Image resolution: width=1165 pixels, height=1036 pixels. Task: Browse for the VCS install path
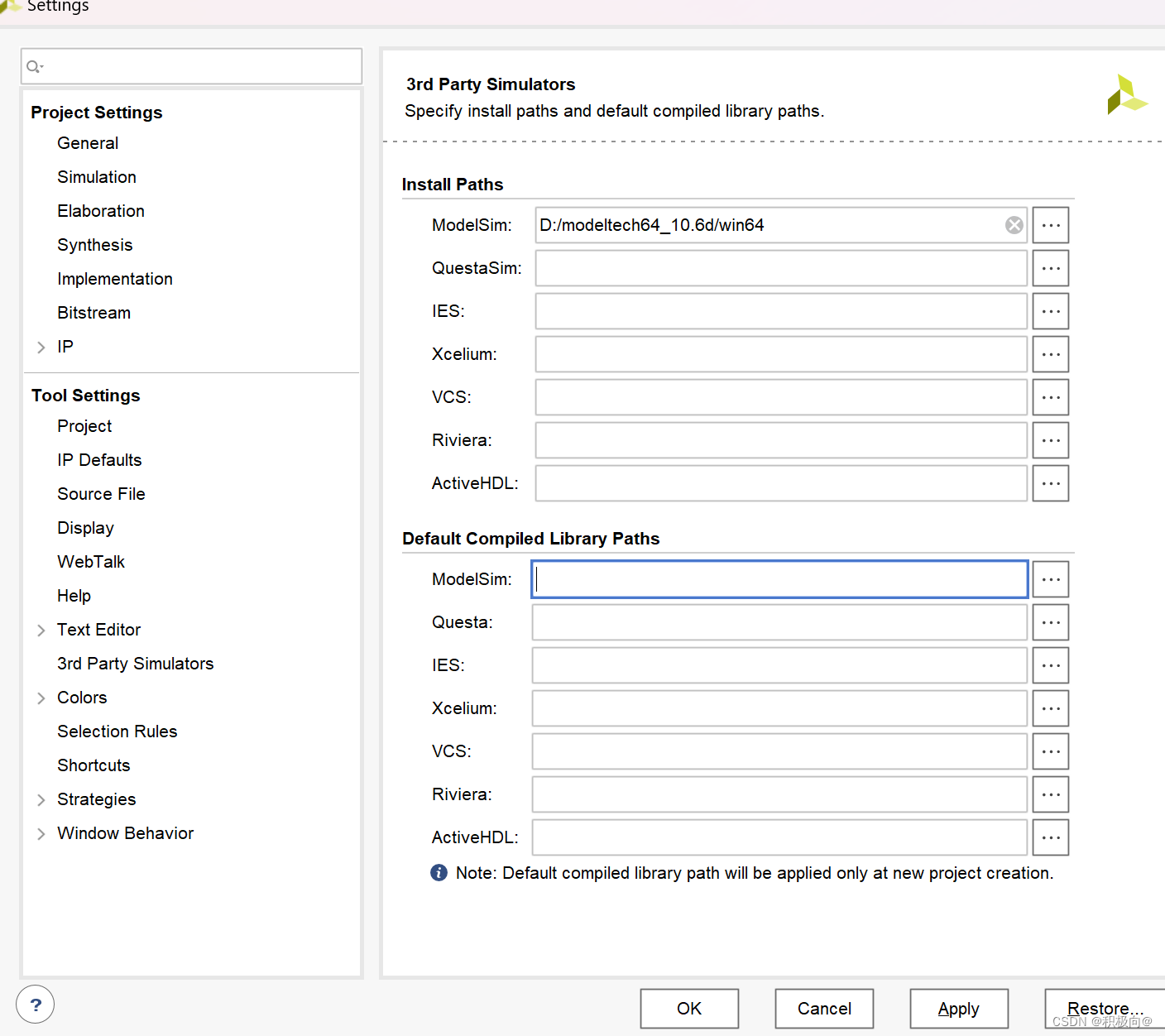[1050, 397]
